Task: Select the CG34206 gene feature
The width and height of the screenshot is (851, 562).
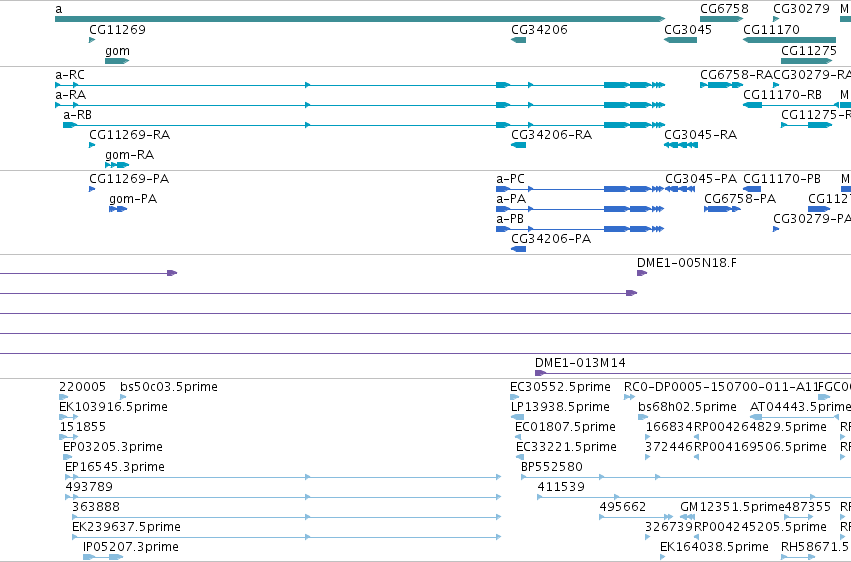Action: pyautogui.click(x=518, y=40)
